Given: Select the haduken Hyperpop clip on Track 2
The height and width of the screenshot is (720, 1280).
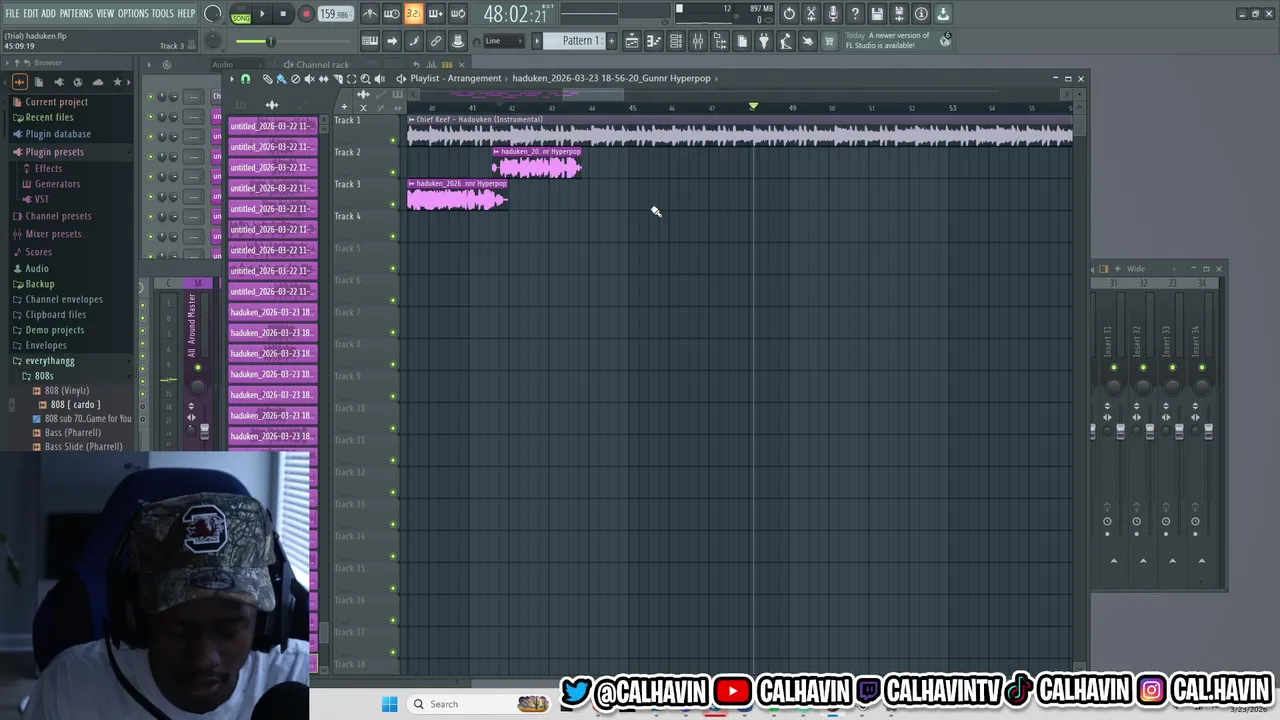Looking at the screenshot, I should pos(537,164).
